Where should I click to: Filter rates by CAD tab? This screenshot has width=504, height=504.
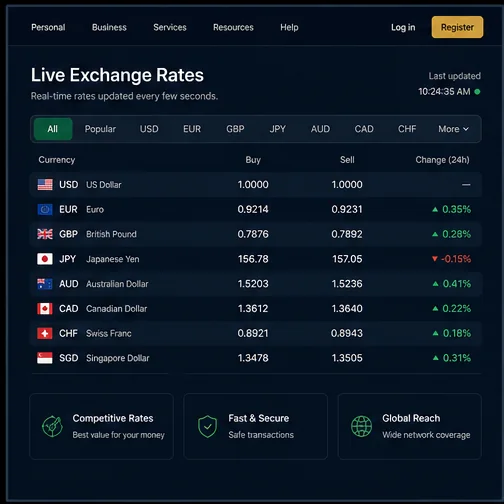tap(364, 129)
